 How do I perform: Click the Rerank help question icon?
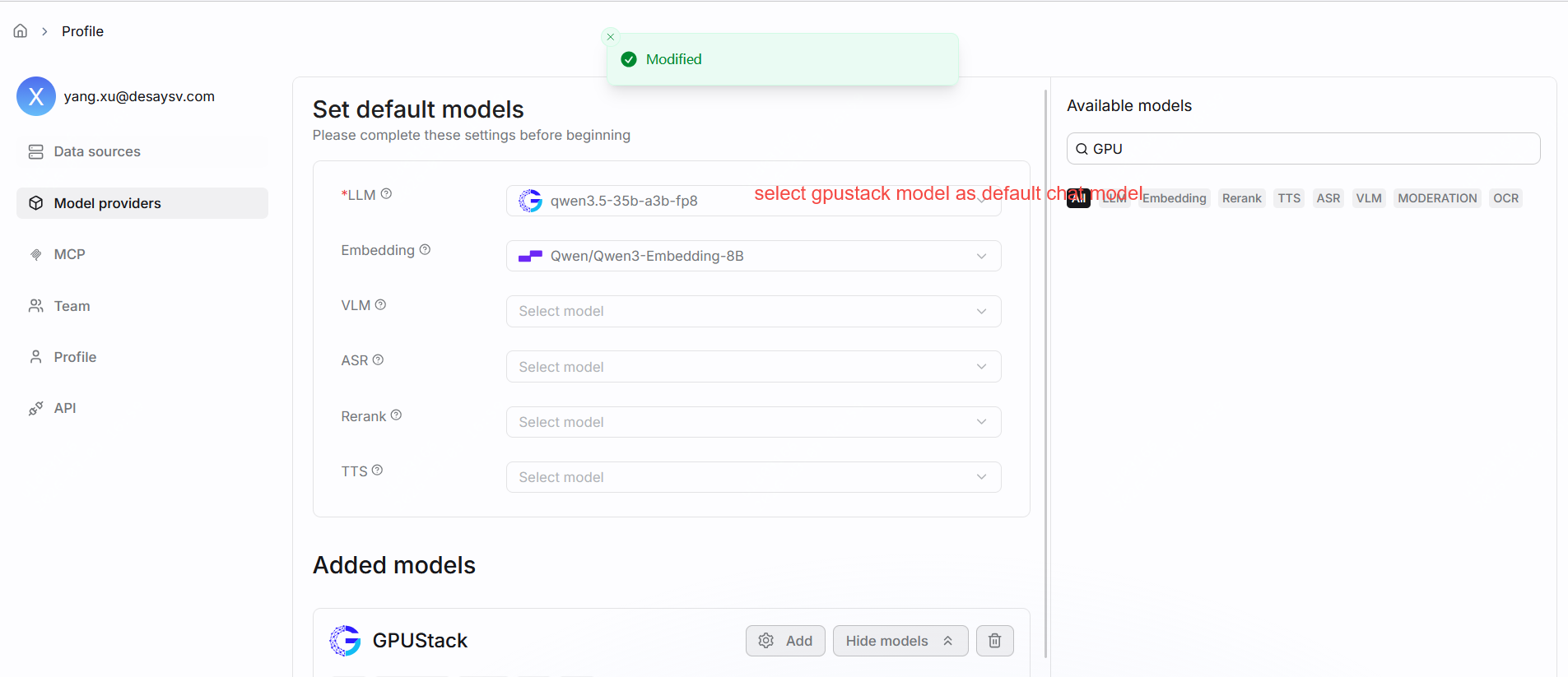click(x=396, y=415)
